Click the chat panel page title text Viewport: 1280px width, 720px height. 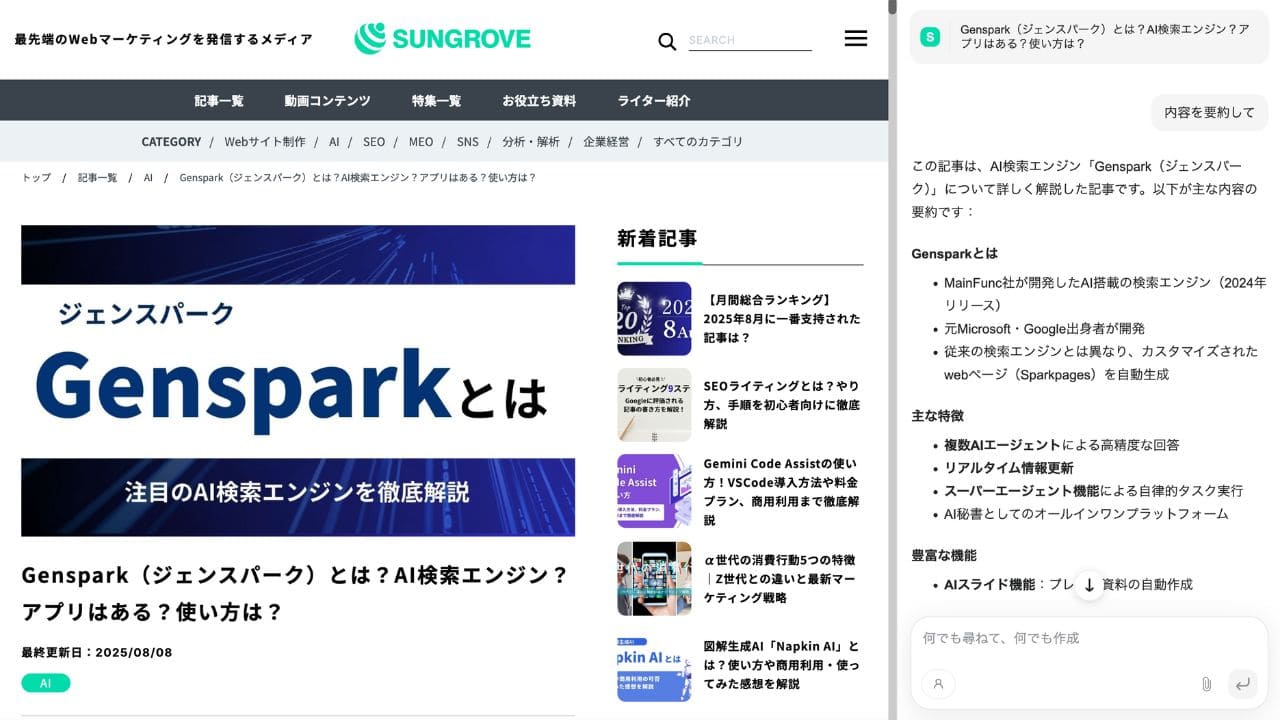click(x=1104, y=37)
